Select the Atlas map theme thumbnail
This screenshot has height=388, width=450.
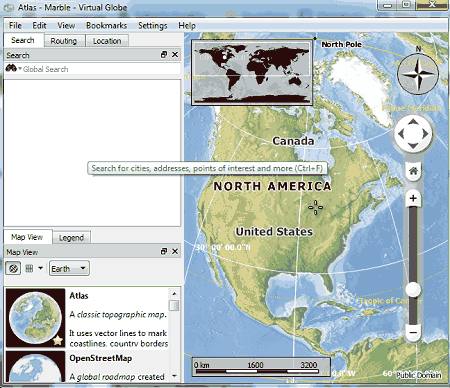point(35,318)
